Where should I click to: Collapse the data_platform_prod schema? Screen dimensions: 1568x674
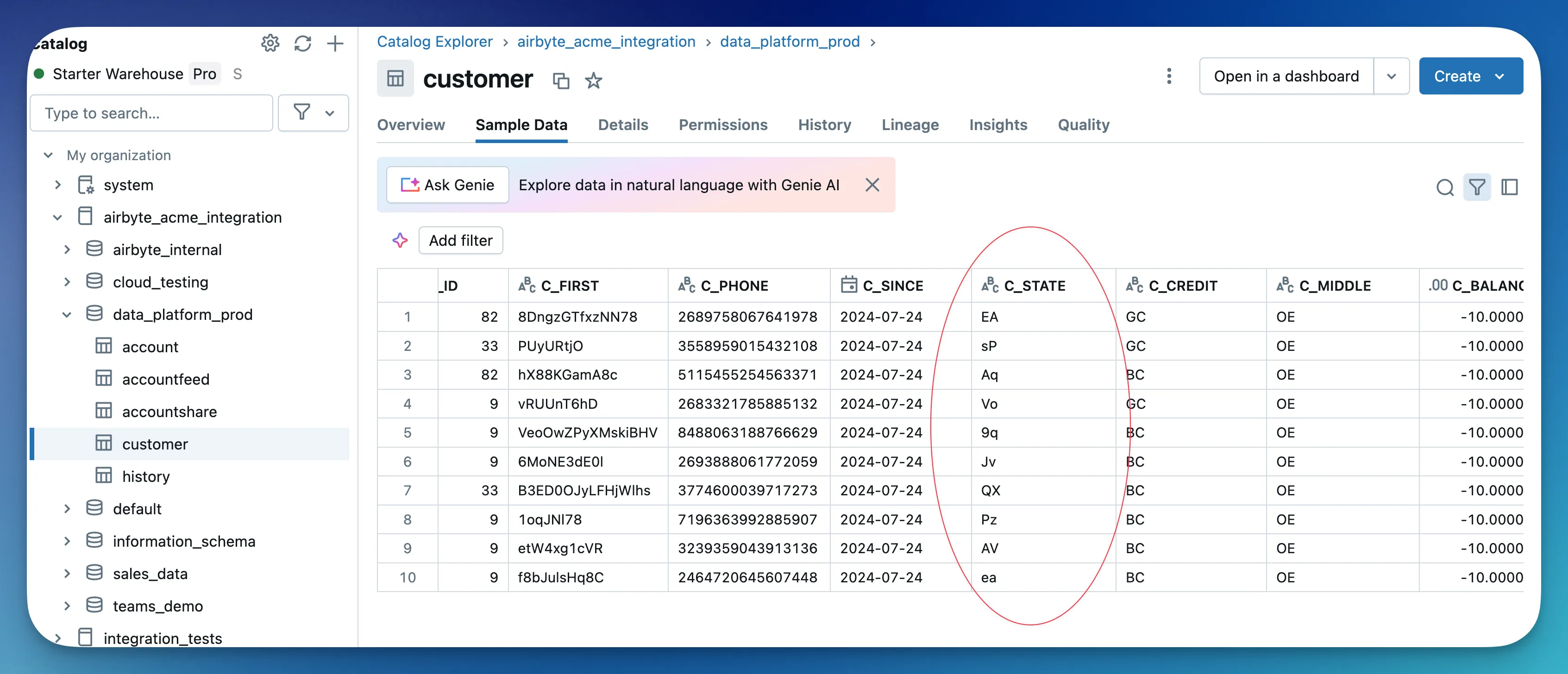pos(67,314)
